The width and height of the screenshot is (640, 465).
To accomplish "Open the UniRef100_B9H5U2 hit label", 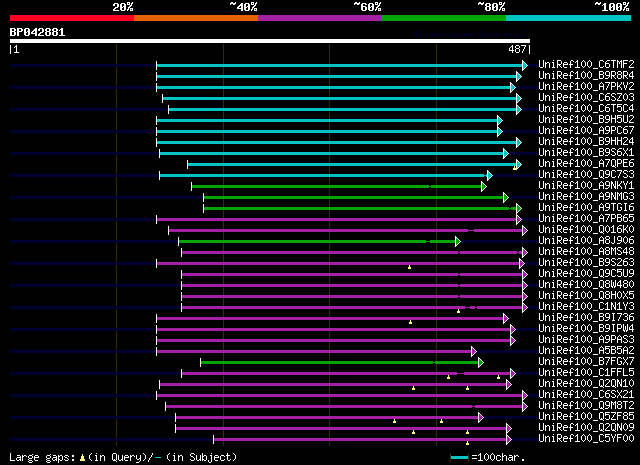I will click(586, 120).
